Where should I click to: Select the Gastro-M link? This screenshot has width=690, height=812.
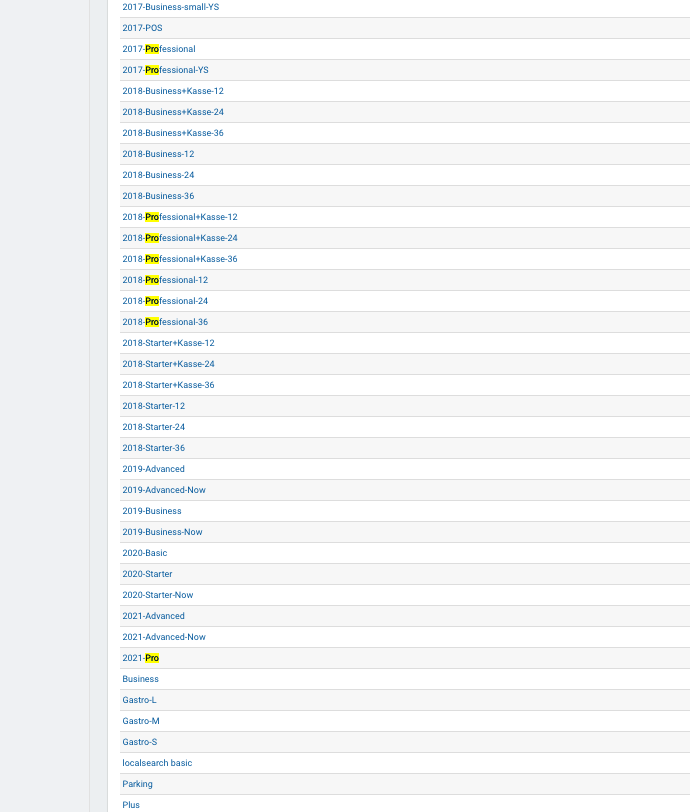141,721
